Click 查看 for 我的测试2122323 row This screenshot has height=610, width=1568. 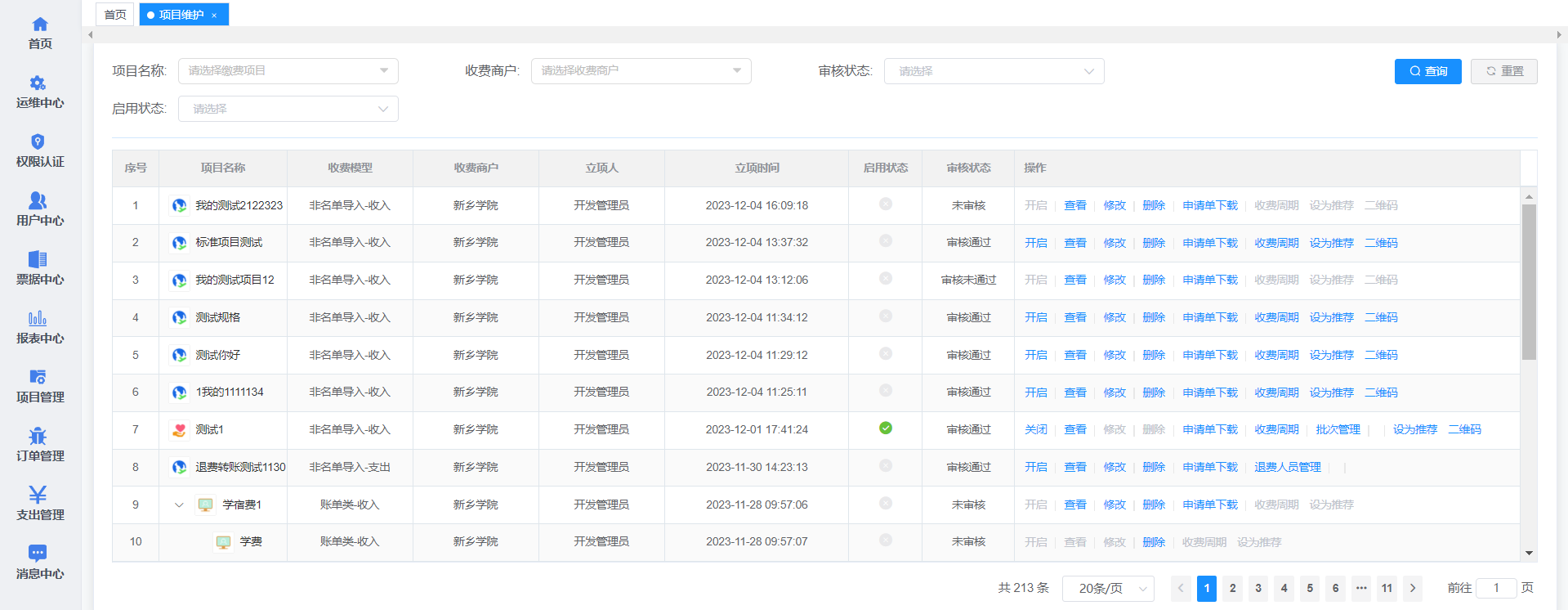(x=1075, y=205)
